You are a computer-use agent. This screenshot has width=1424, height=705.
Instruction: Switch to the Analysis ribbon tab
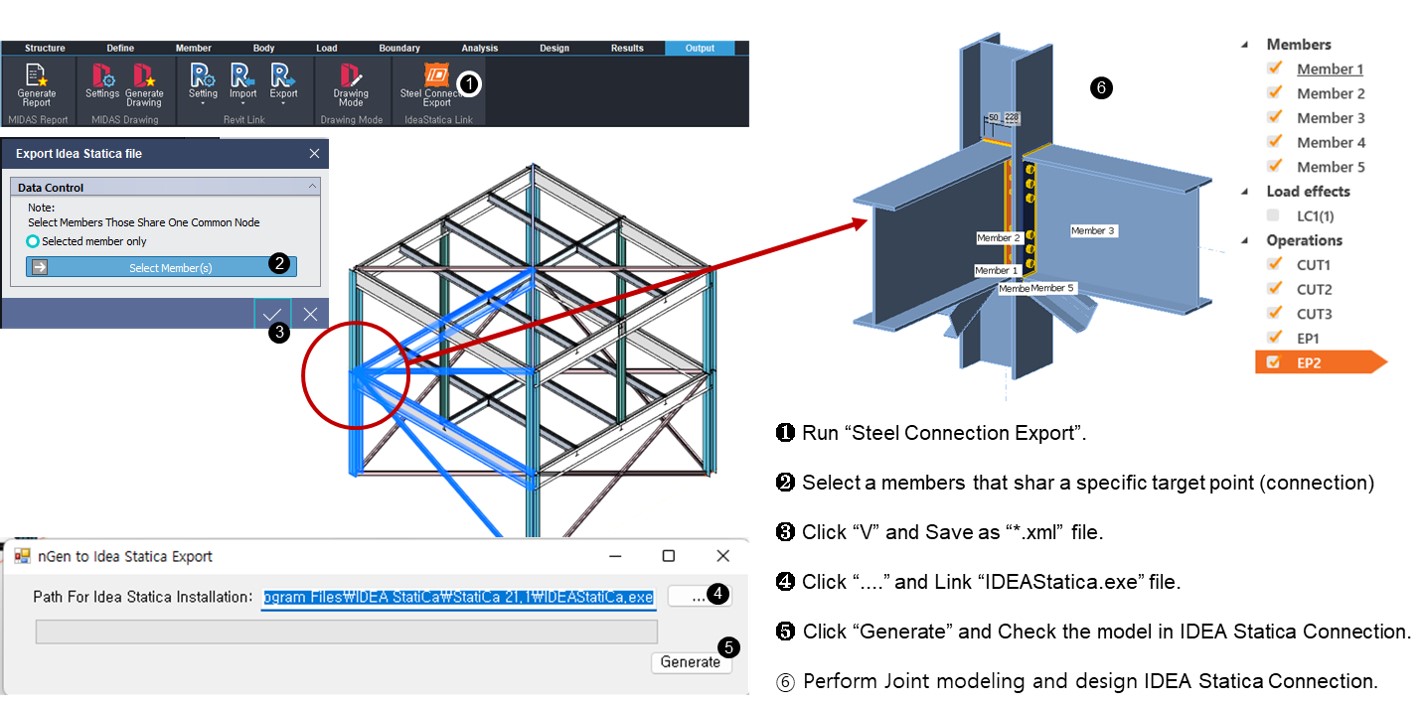[x=479, y=48]
